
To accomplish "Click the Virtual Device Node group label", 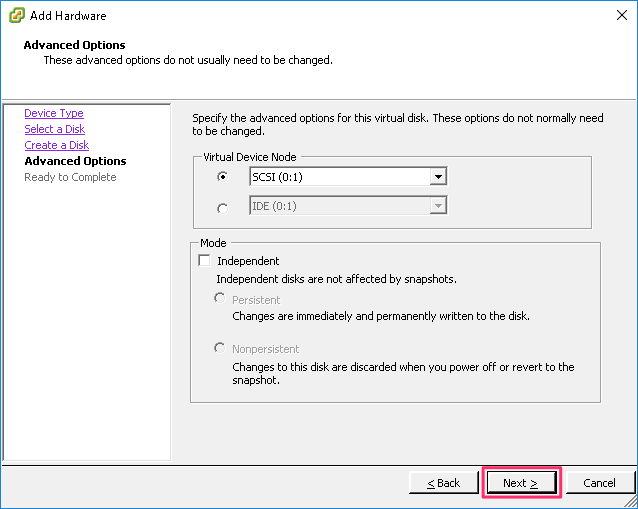I will 250,157.
